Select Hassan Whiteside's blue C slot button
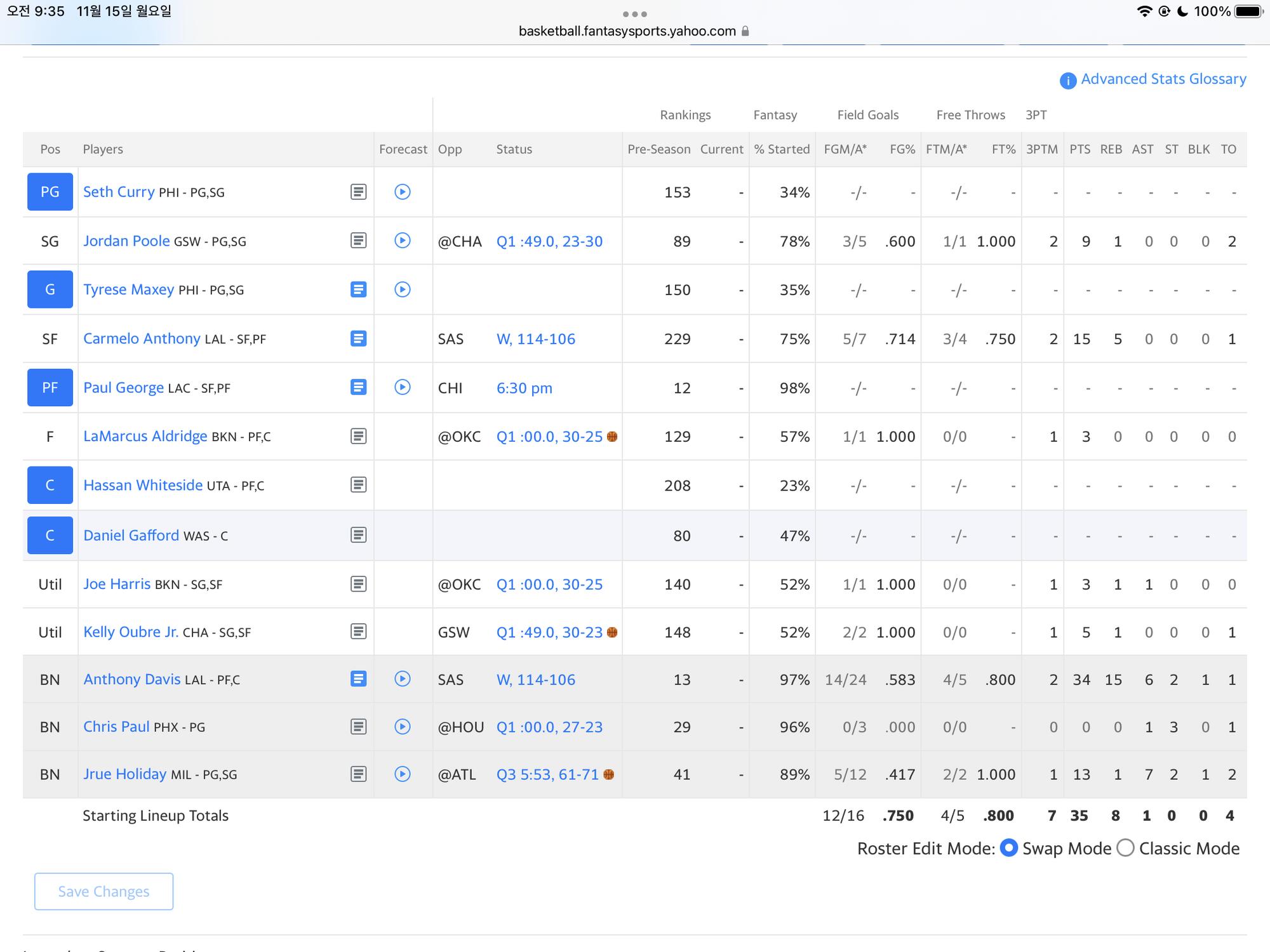 50,486
